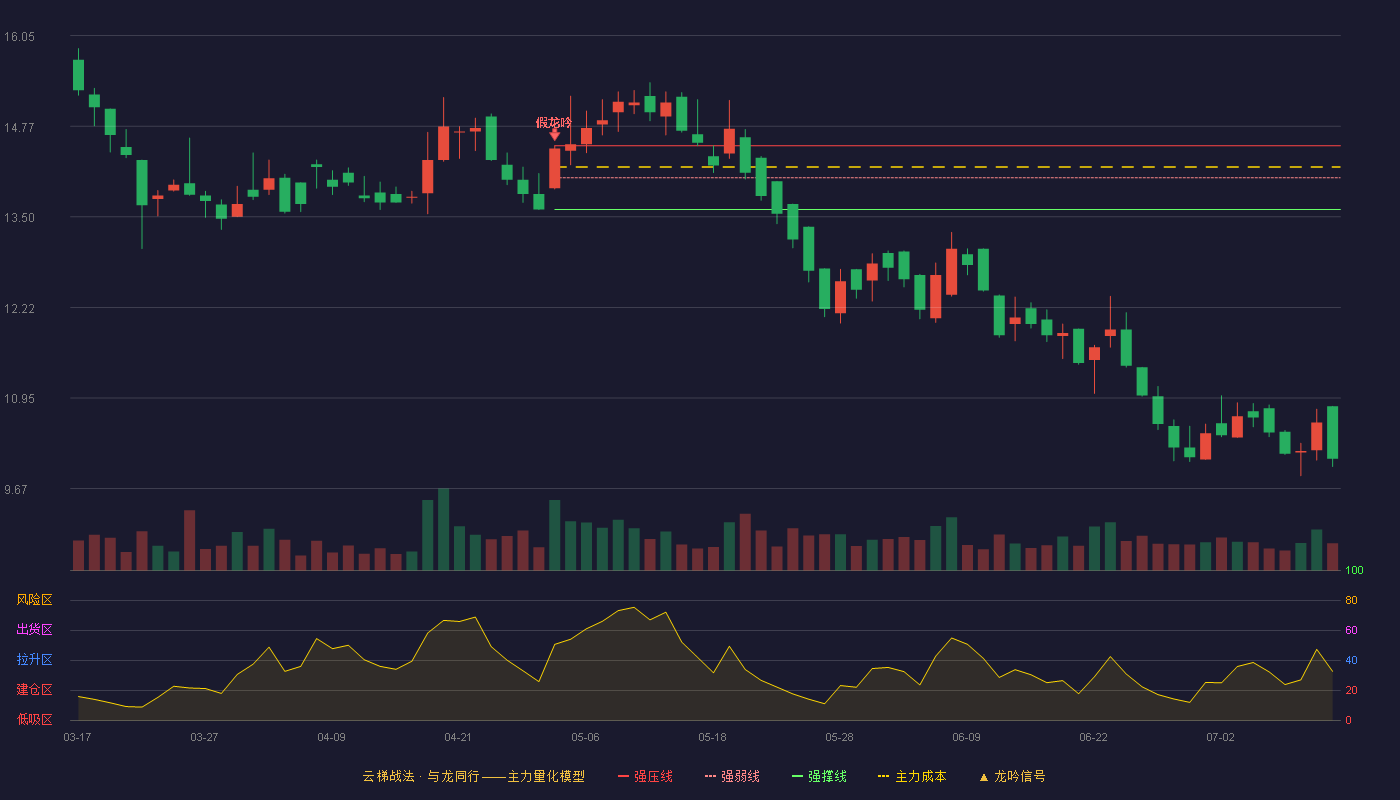Toggle the 龙吟信号 legend label

(x=1020, y=776)
